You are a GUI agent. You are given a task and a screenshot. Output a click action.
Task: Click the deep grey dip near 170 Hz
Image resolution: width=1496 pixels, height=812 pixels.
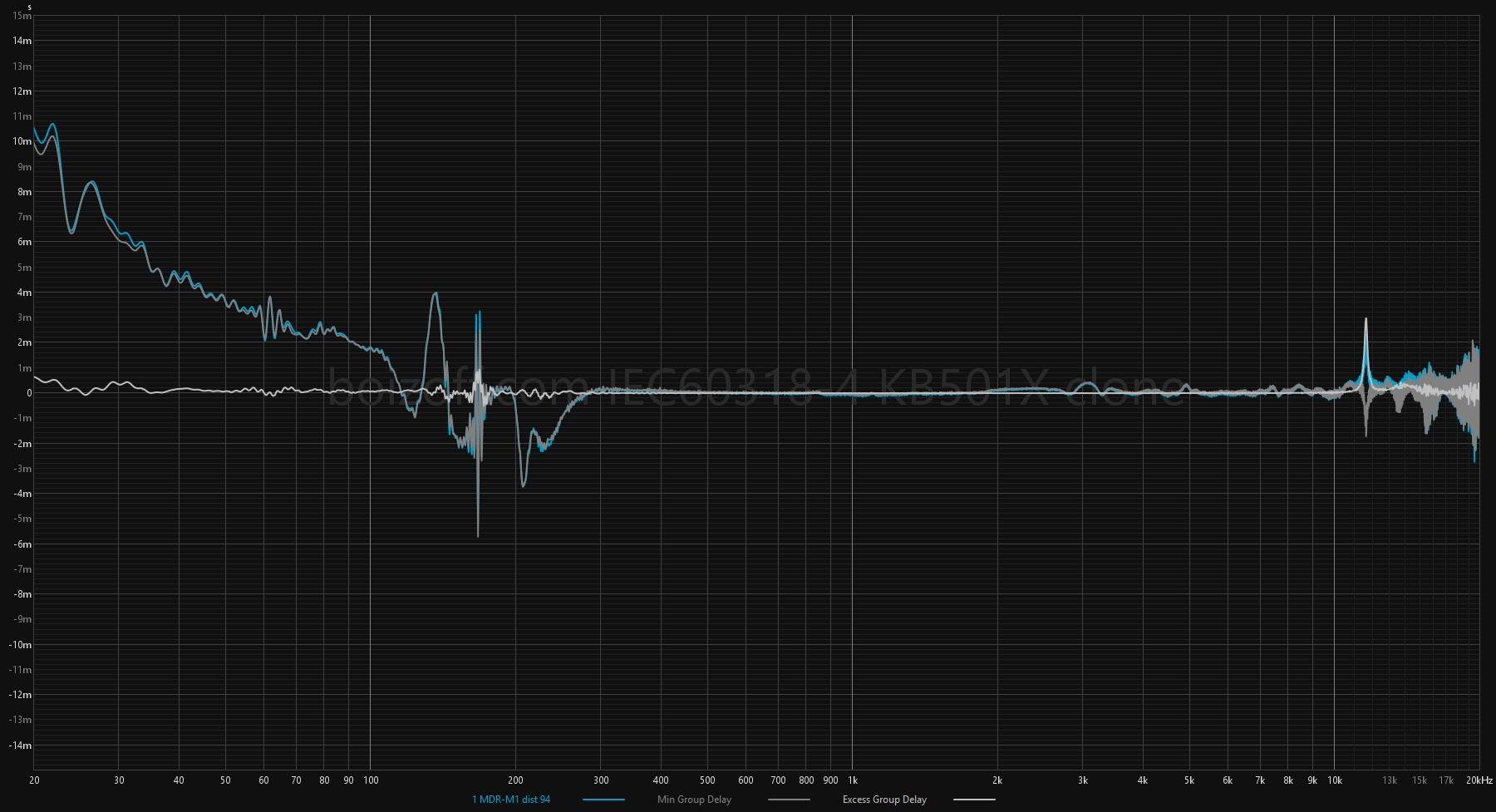pos(478,534)
